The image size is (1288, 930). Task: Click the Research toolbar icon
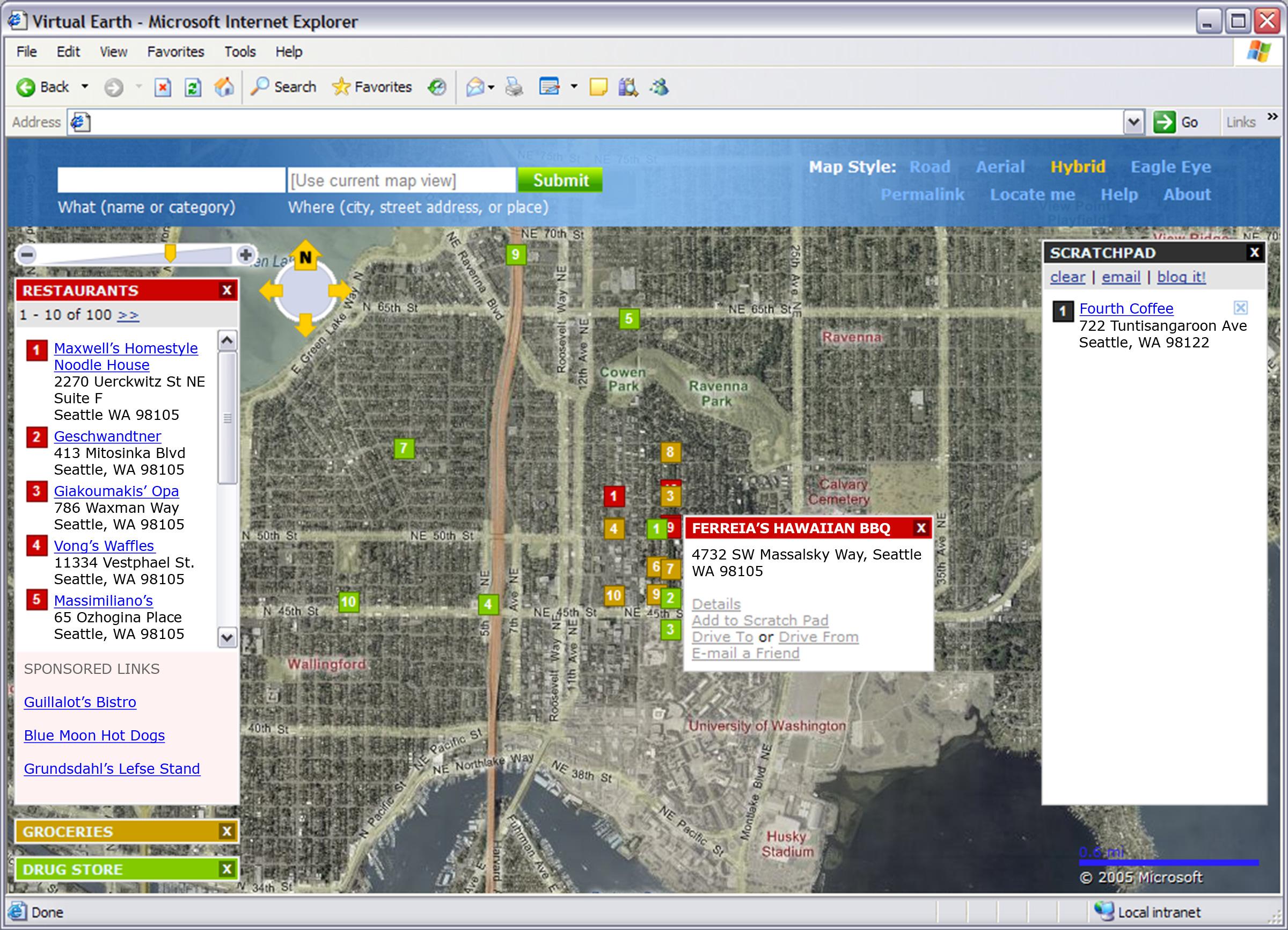click(x=628, y=87)
